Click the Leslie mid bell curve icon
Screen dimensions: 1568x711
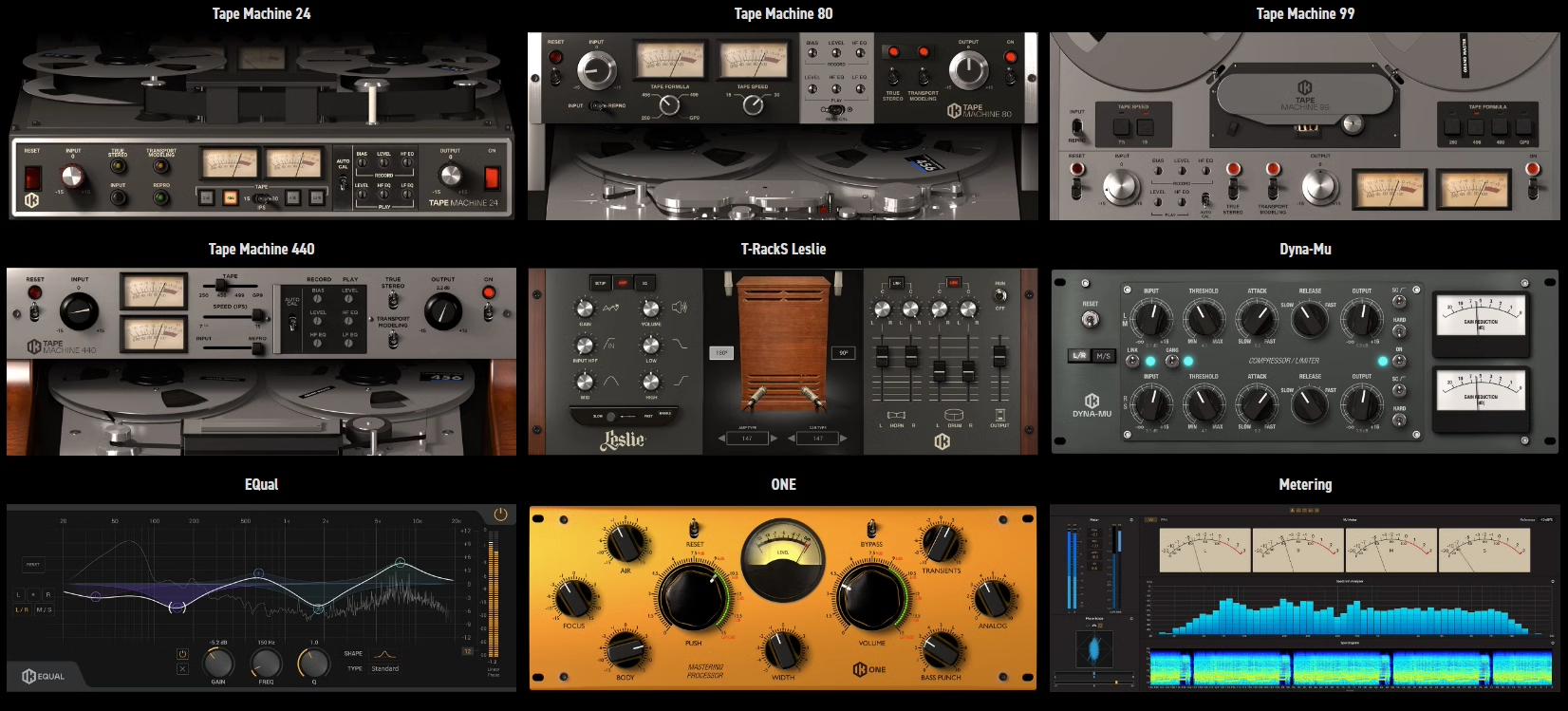click(610, 381)
